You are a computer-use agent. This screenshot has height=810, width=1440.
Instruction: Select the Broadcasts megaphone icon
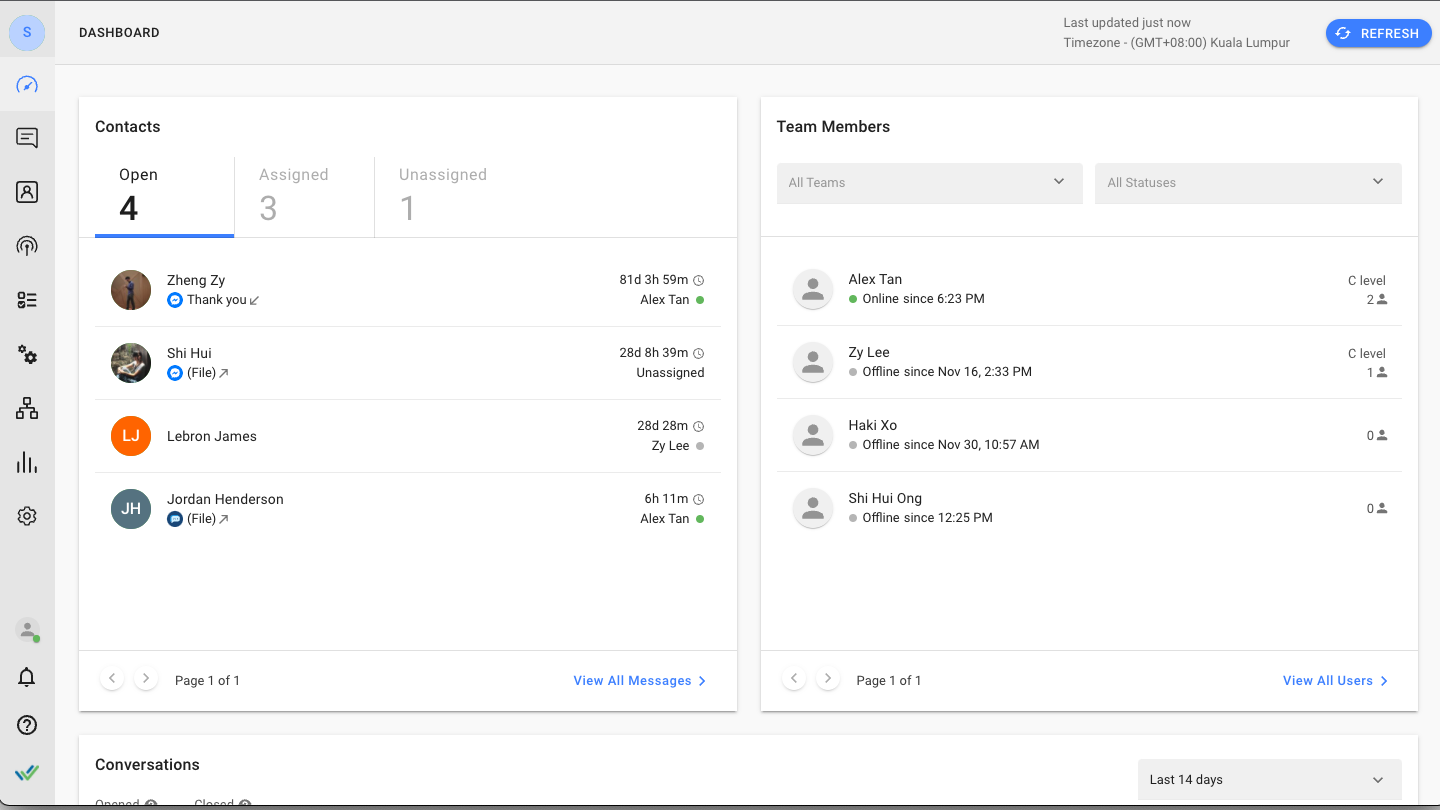pos(27,245)
